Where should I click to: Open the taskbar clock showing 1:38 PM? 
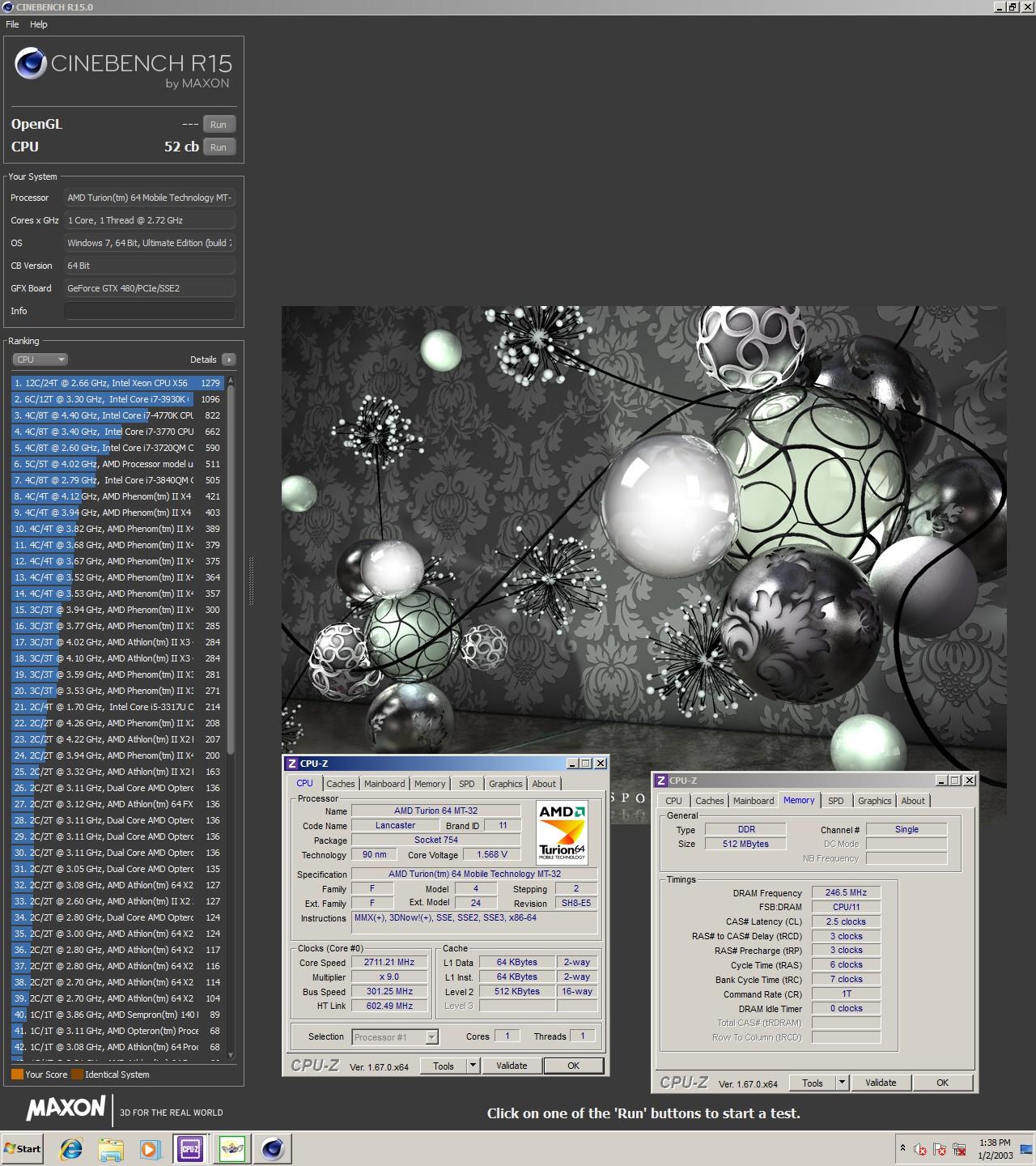(x=996, y=1149)
